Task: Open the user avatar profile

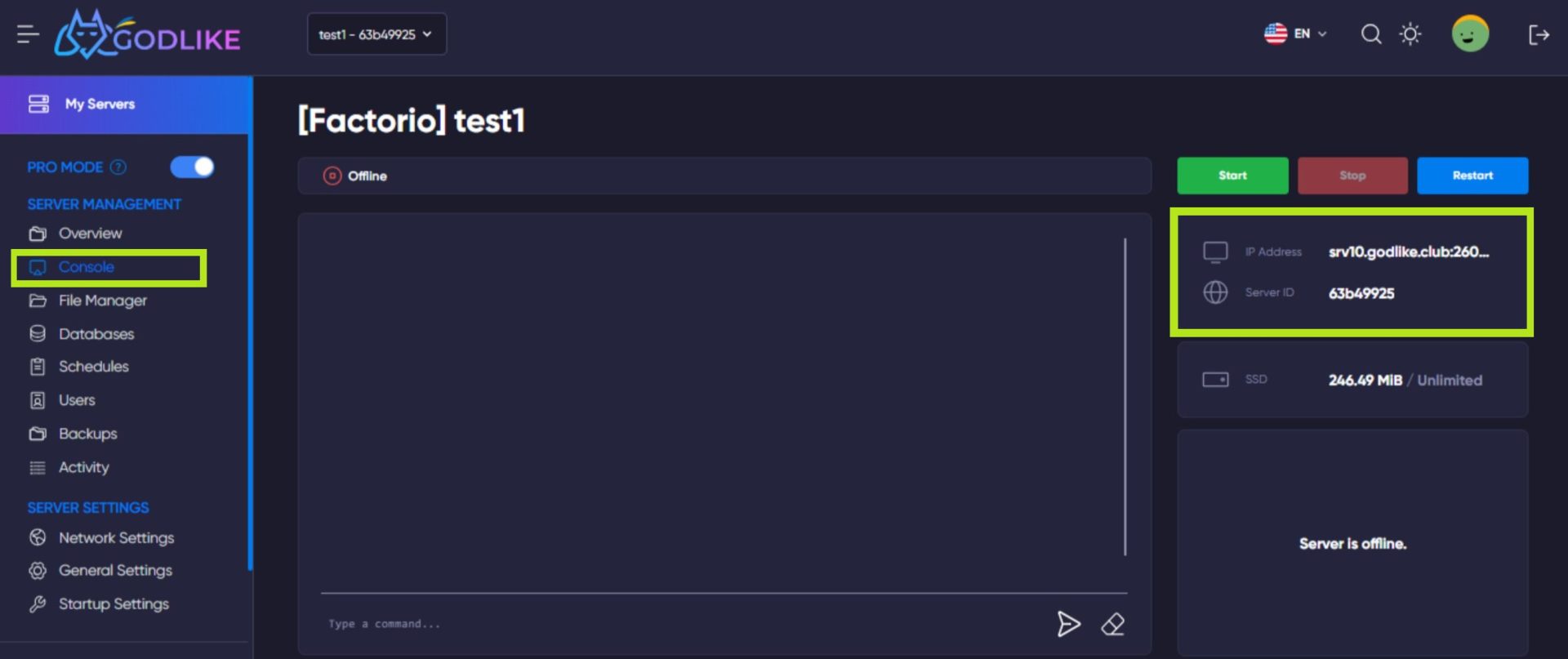Action: pos(1470,34)
